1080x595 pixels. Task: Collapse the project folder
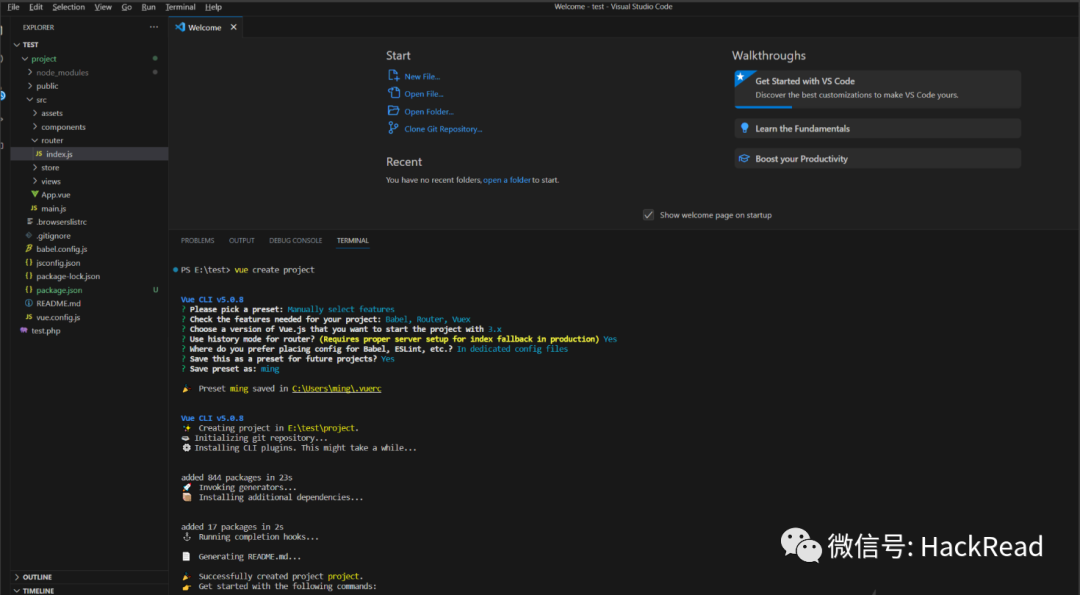pyautogui.click(x=25, y=59)
